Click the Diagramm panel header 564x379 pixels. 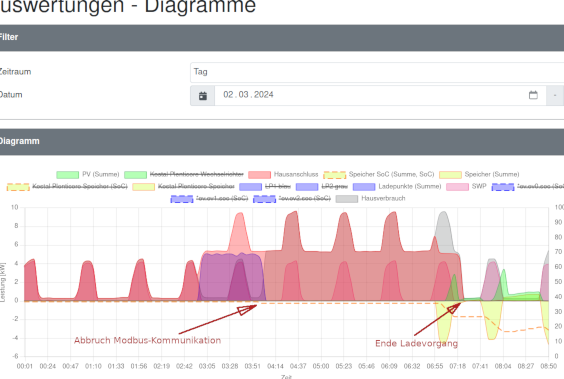coord(282,141)
